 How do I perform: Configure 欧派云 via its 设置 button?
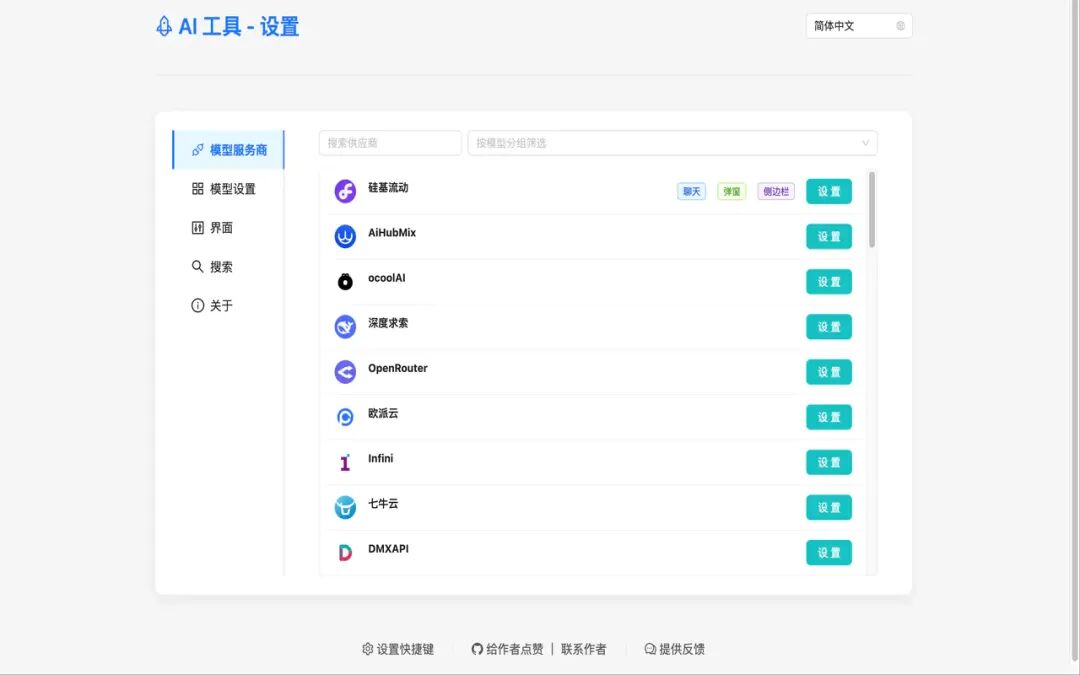click(829, 417)
